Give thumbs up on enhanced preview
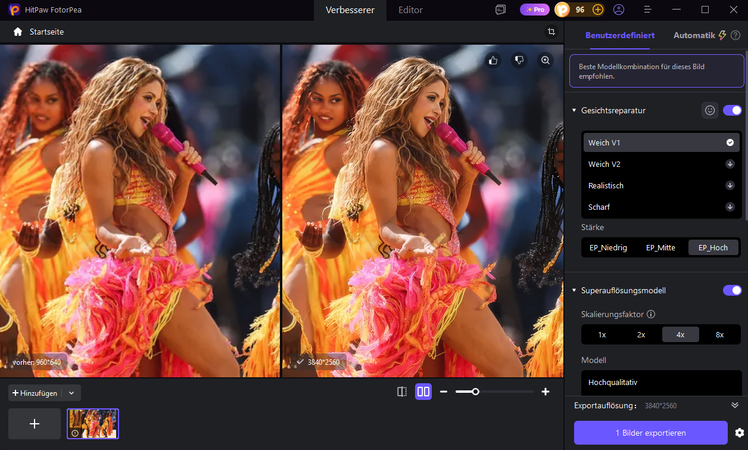The width and height of the screenshot is (748, 450). point(493,60)
